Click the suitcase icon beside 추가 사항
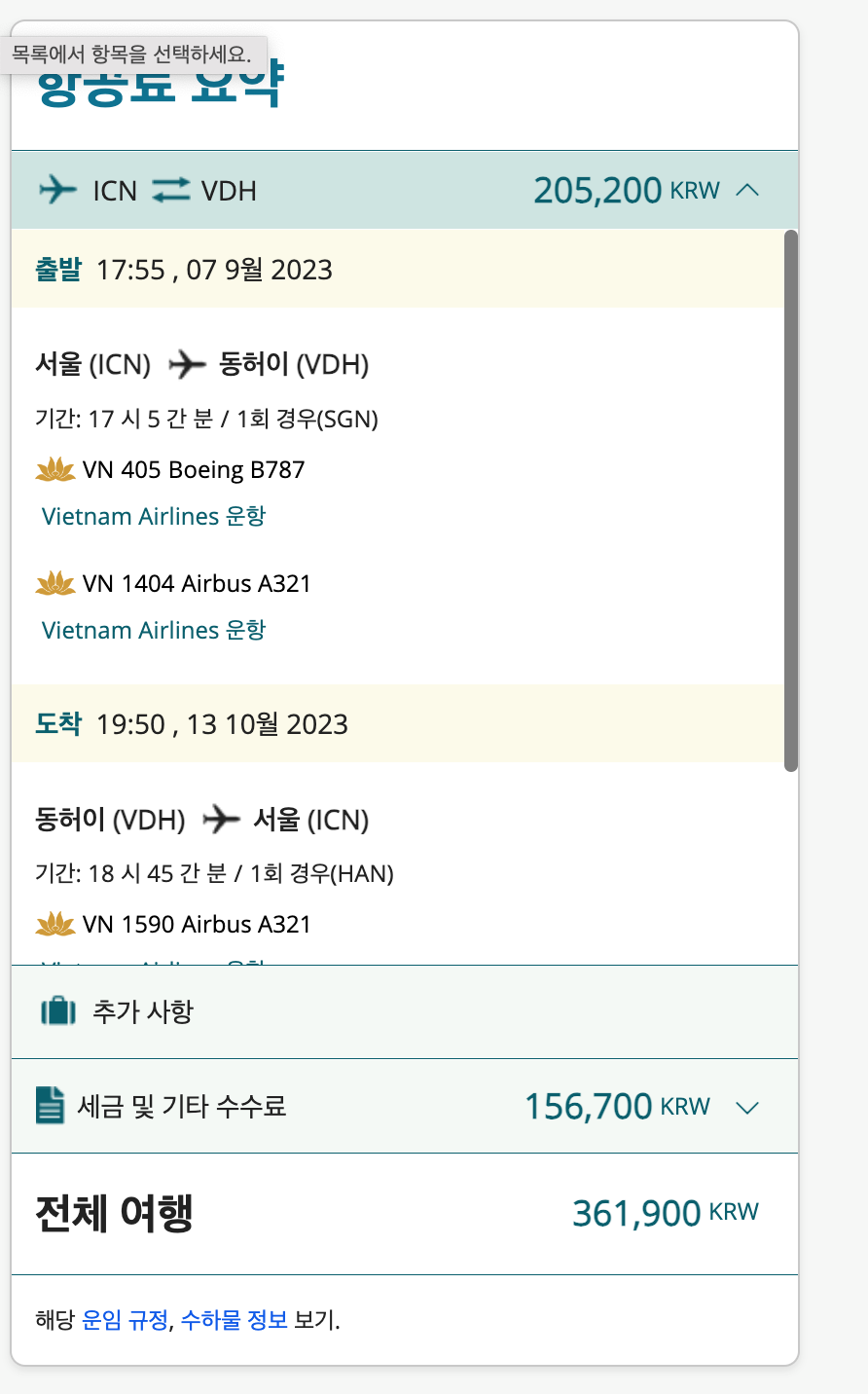The width and height of the screenshot is (868, 1394). click(57, 1011)
